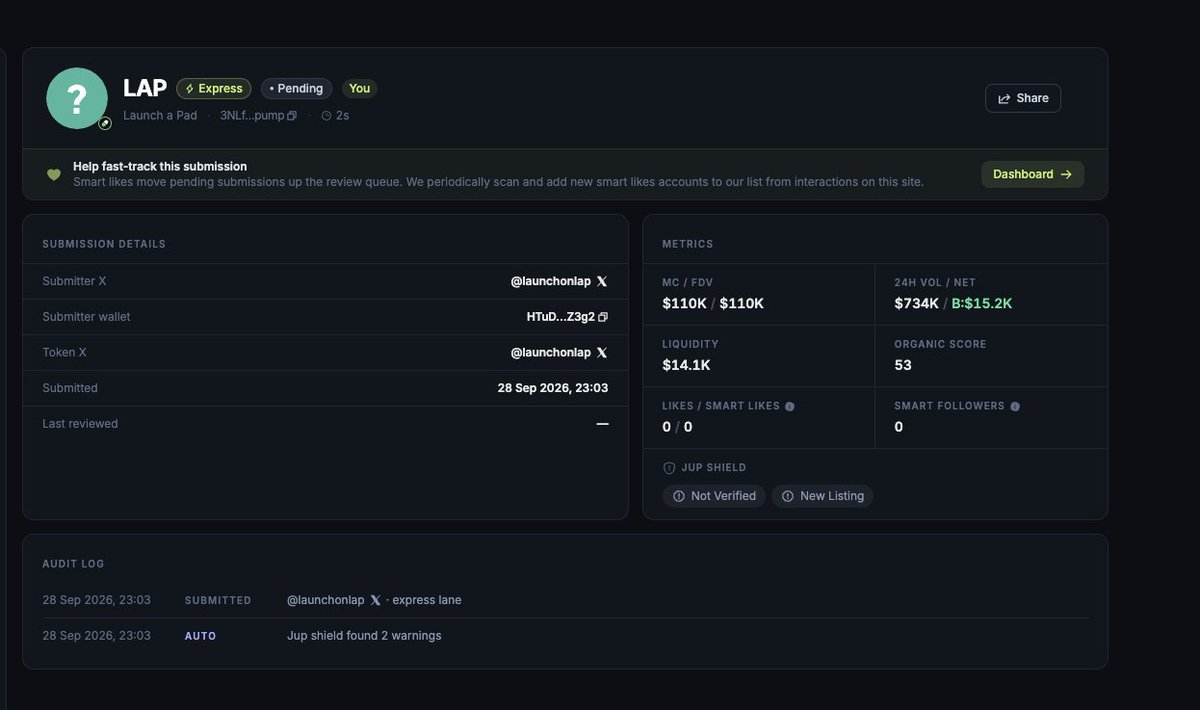Click the organic score value 53
1200x710 pixels.
click(903, 365)
